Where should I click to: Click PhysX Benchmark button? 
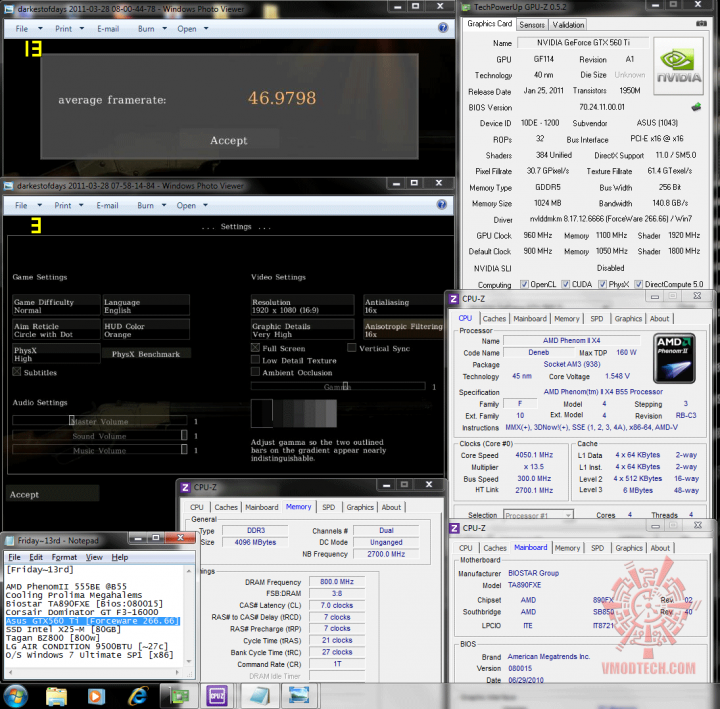pyautogui.click(x=146, y=354)
